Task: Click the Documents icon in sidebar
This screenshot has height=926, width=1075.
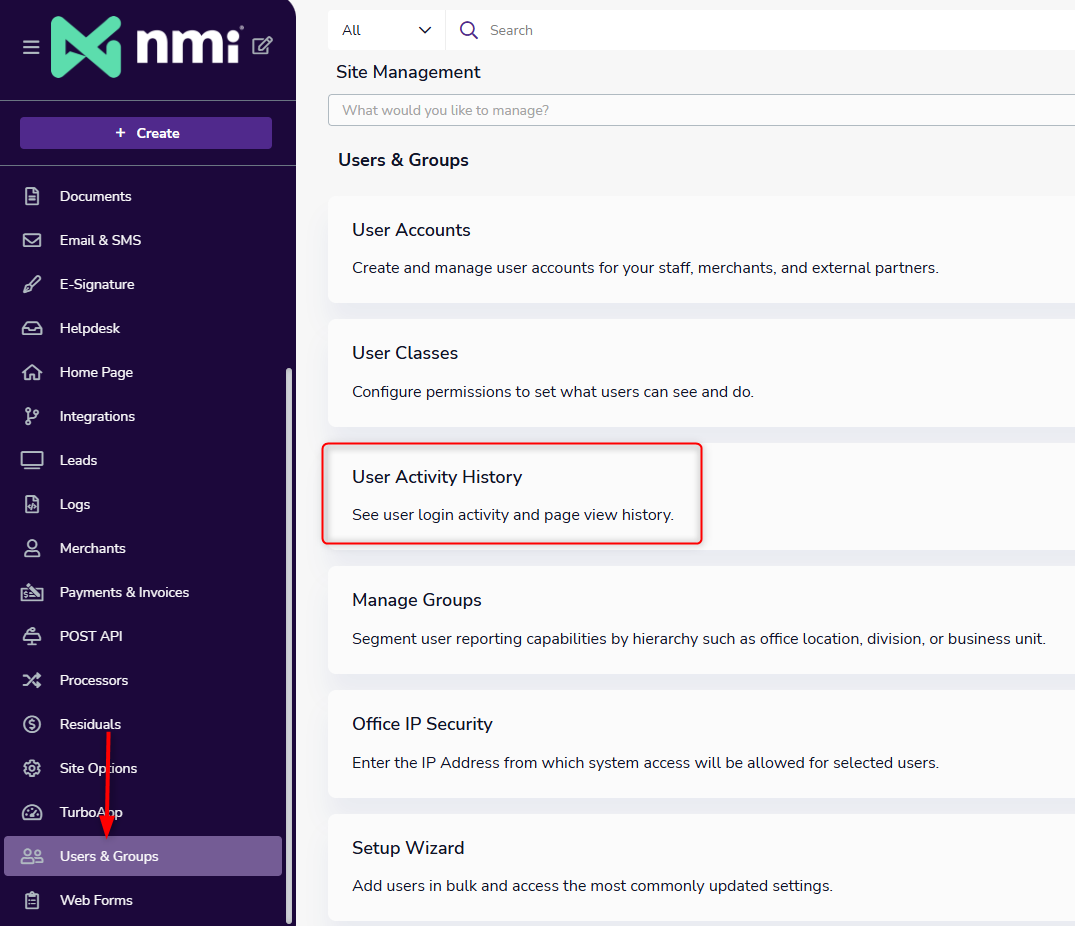Action: click(x=32, y=196)
